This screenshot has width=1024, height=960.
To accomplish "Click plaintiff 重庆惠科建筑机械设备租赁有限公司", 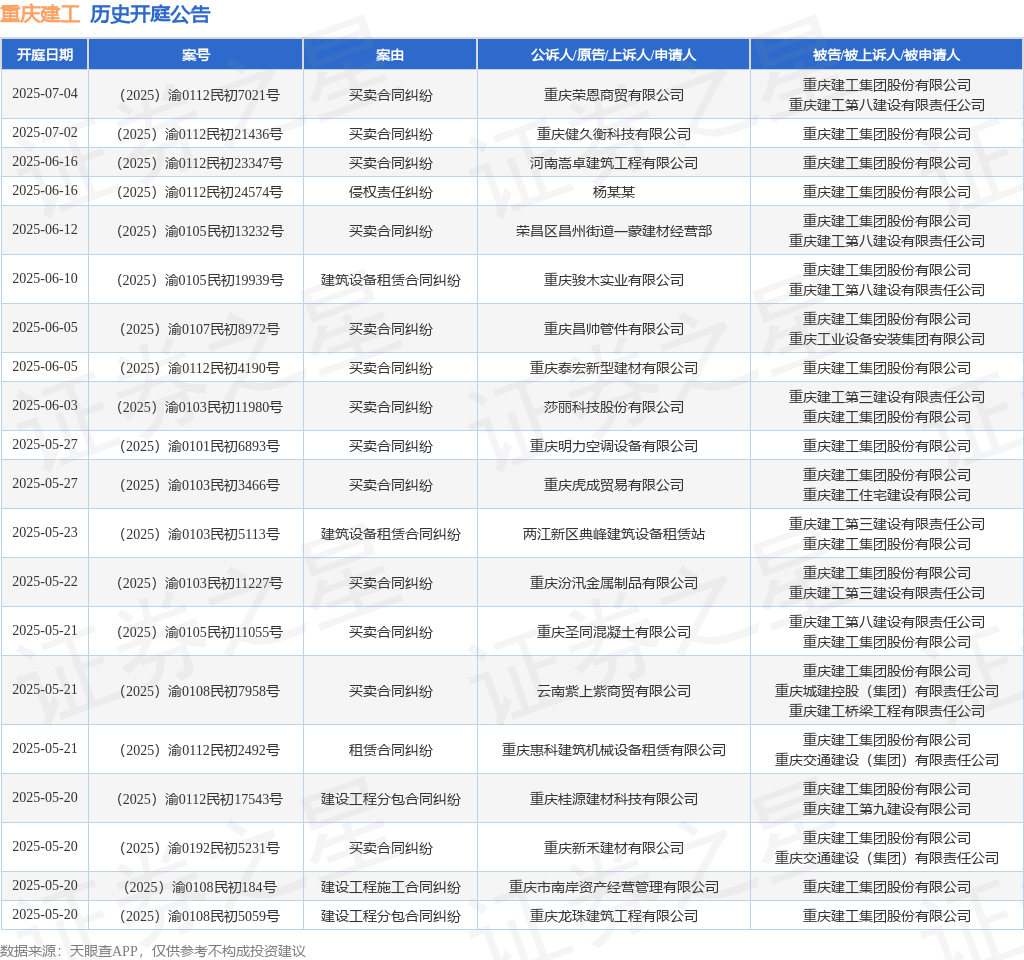I will pos(613,750).
